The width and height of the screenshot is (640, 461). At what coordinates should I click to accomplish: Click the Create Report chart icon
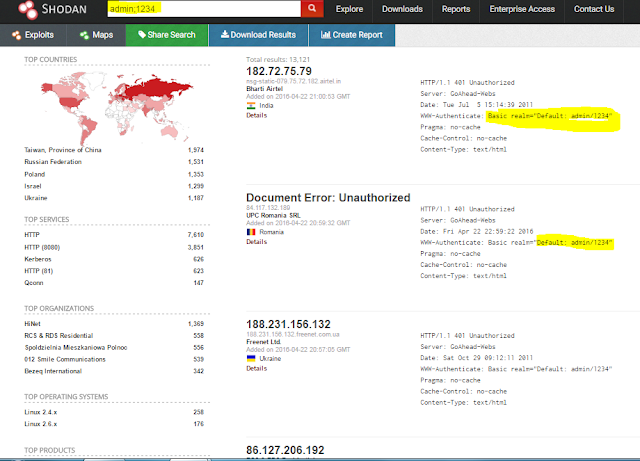tap(325, 35)
